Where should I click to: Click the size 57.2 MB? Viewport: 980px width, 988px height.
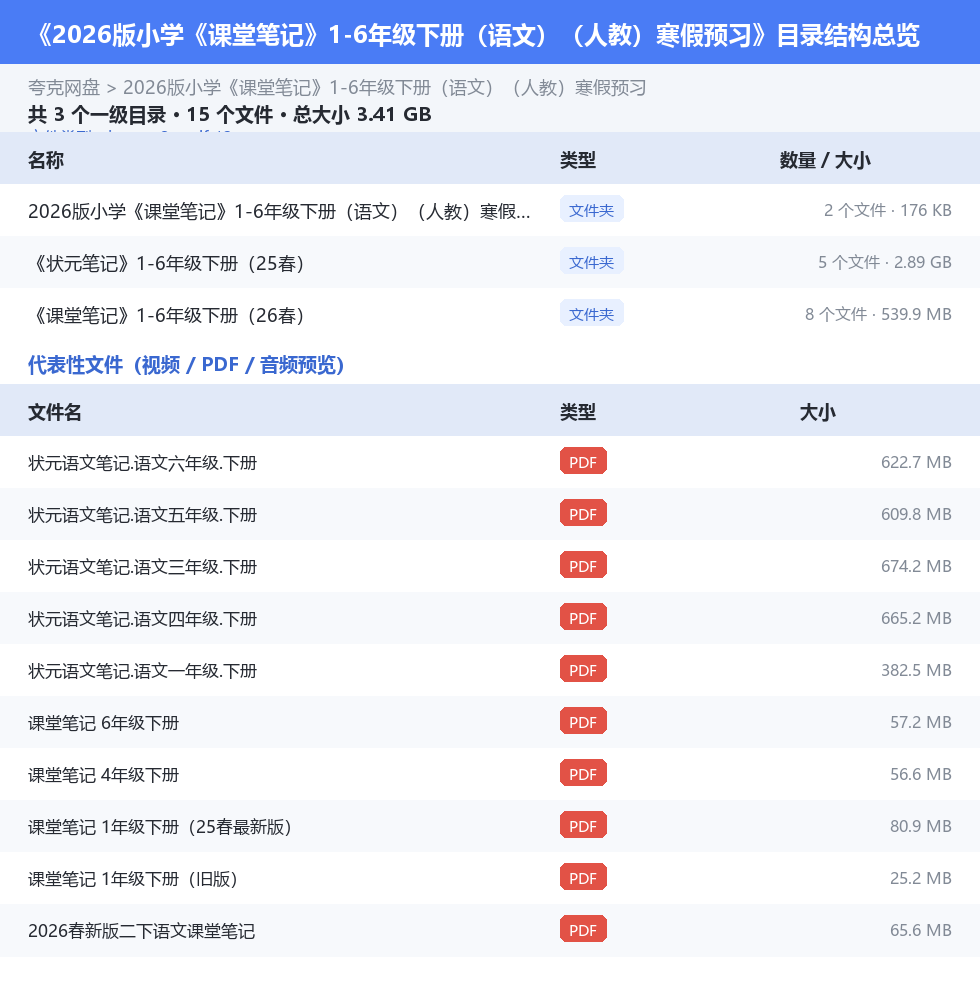tap(920, 722)
